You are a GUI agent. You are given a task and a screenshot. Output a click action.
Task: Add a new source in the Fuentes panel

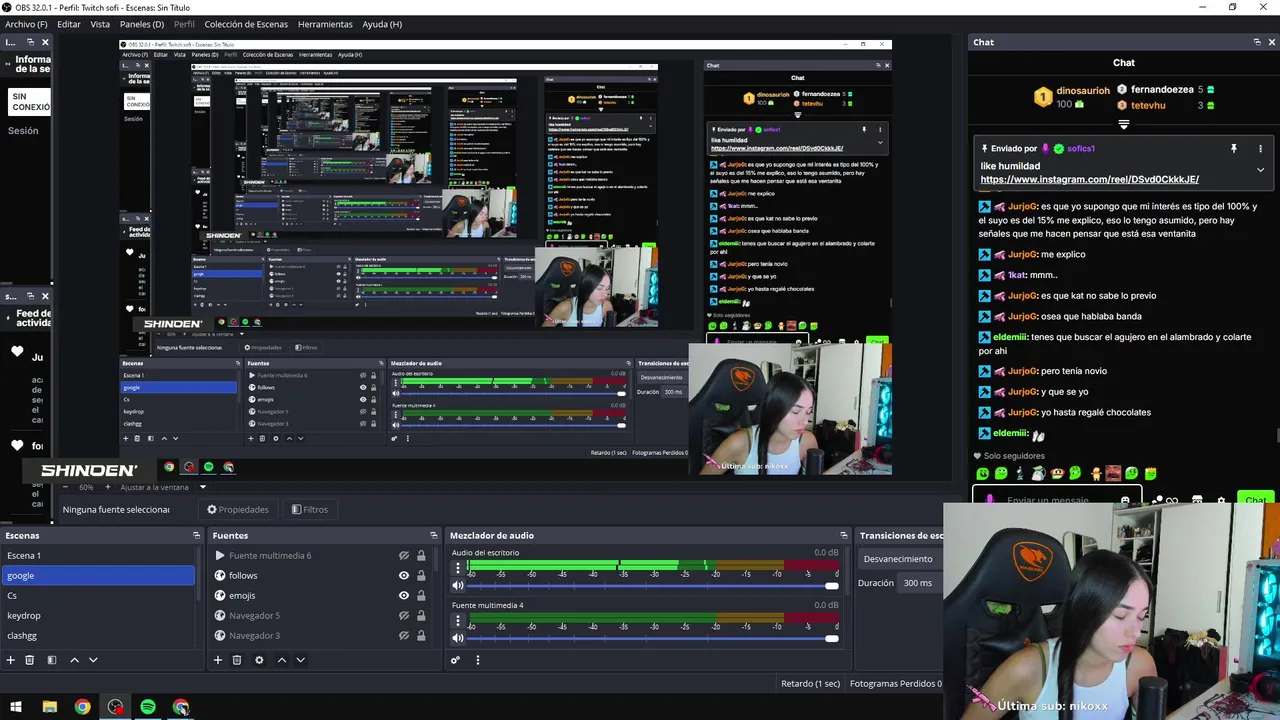[x=218, y=660]
